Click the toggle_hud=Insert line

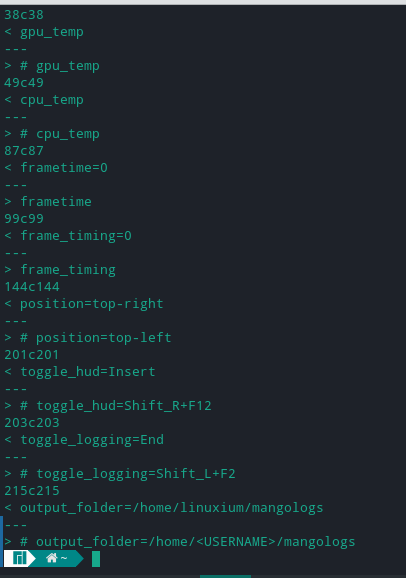(x=80, y=372)
